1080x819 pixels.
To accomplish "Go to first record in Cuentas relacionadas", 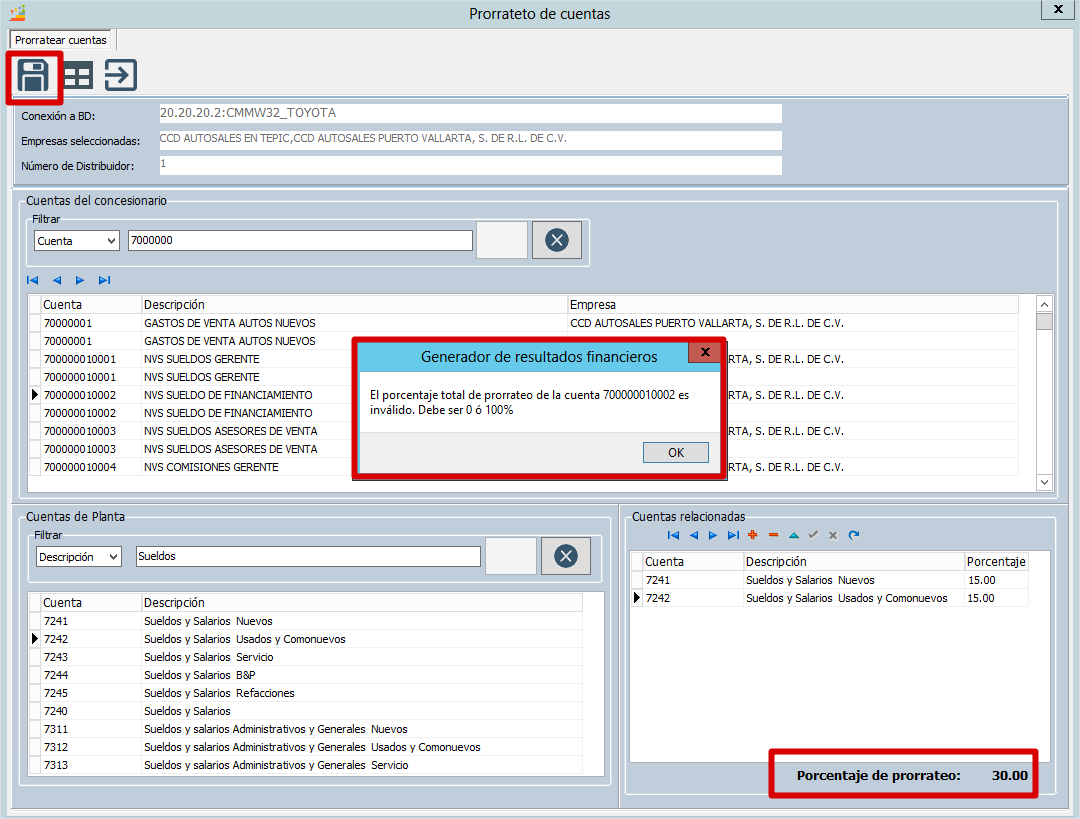I will (673, 535).
